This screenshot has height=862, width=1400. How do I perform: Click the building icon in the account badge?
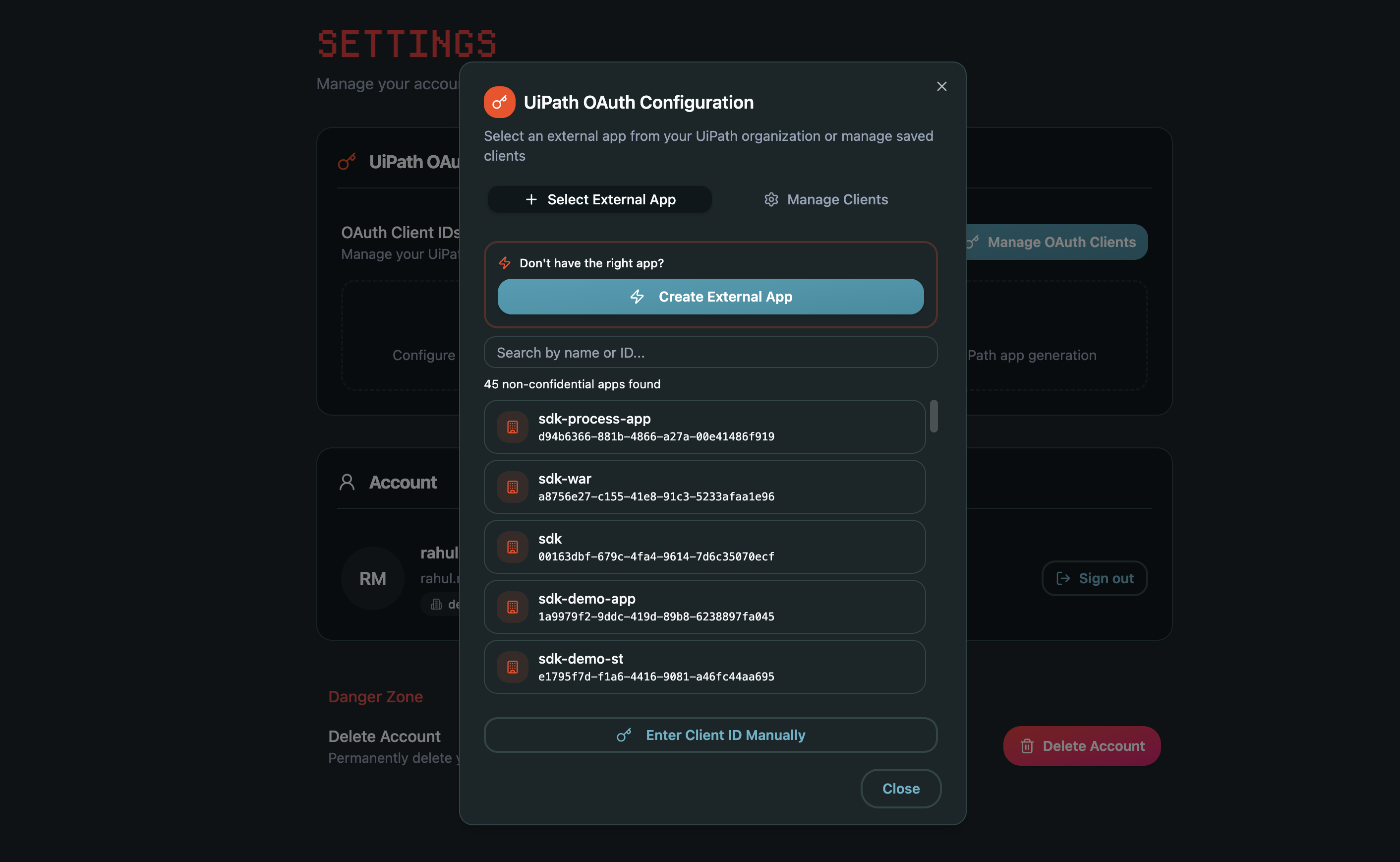tap(436, 604)
